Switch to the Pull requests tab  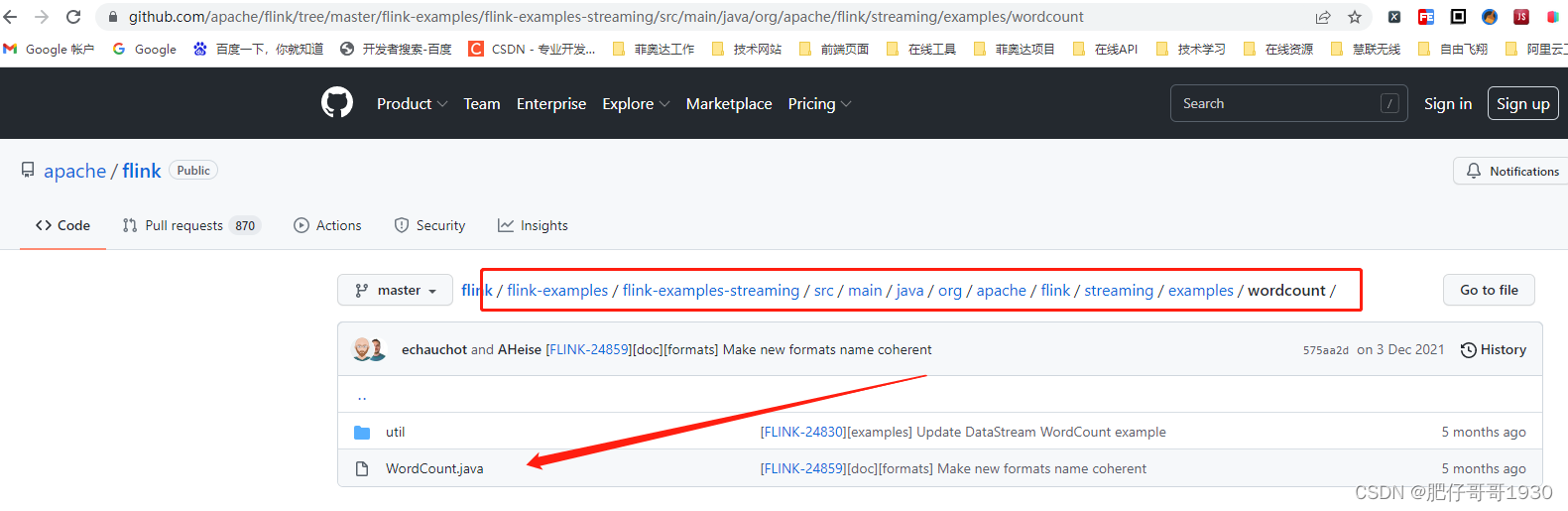click(x=190, y=225)
